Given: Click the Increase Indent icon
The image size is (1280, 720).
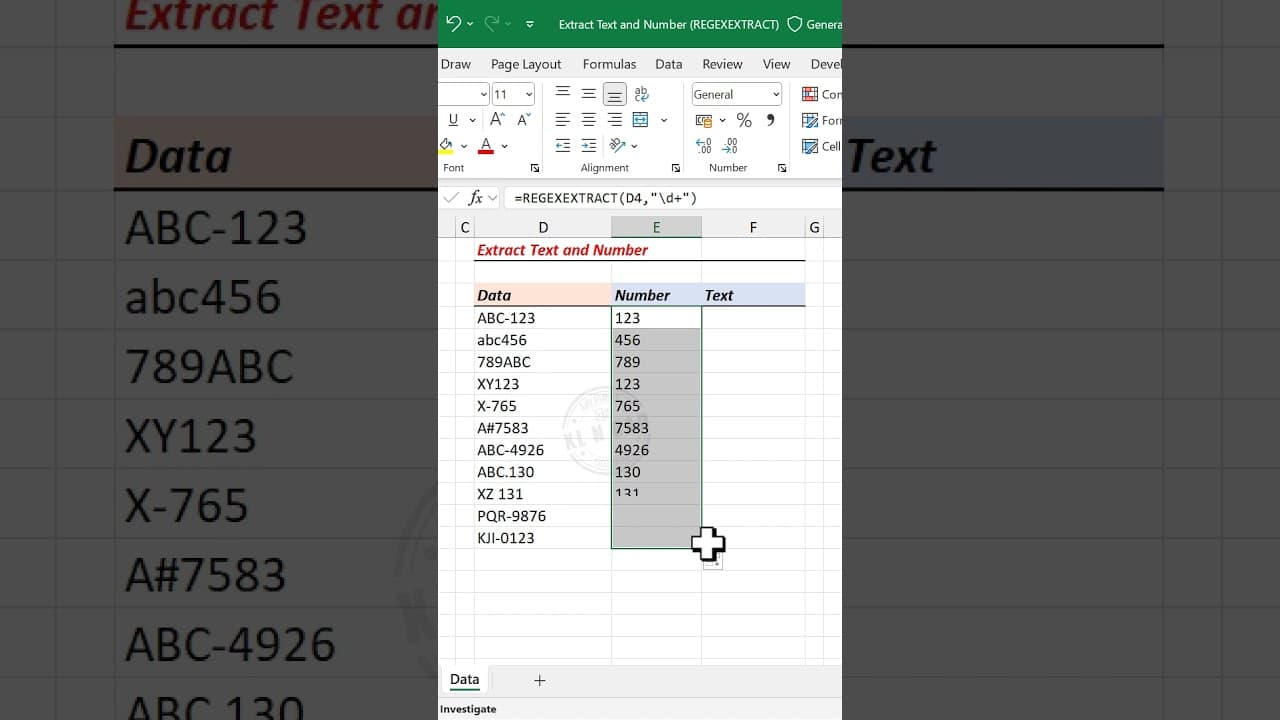Looking at the screenshot, I should (589, 145).
